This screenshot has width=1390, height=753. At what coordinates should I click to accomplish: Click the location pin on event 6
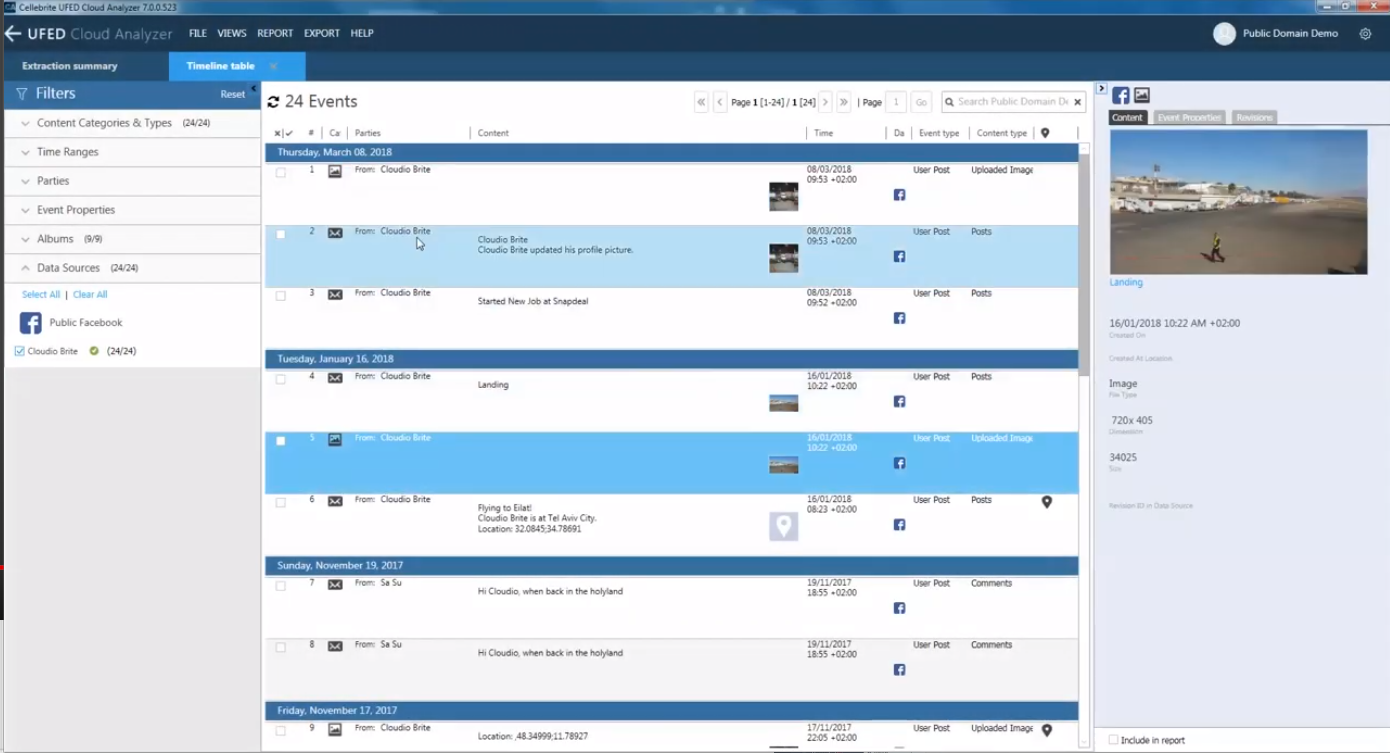coord(1047,502)
